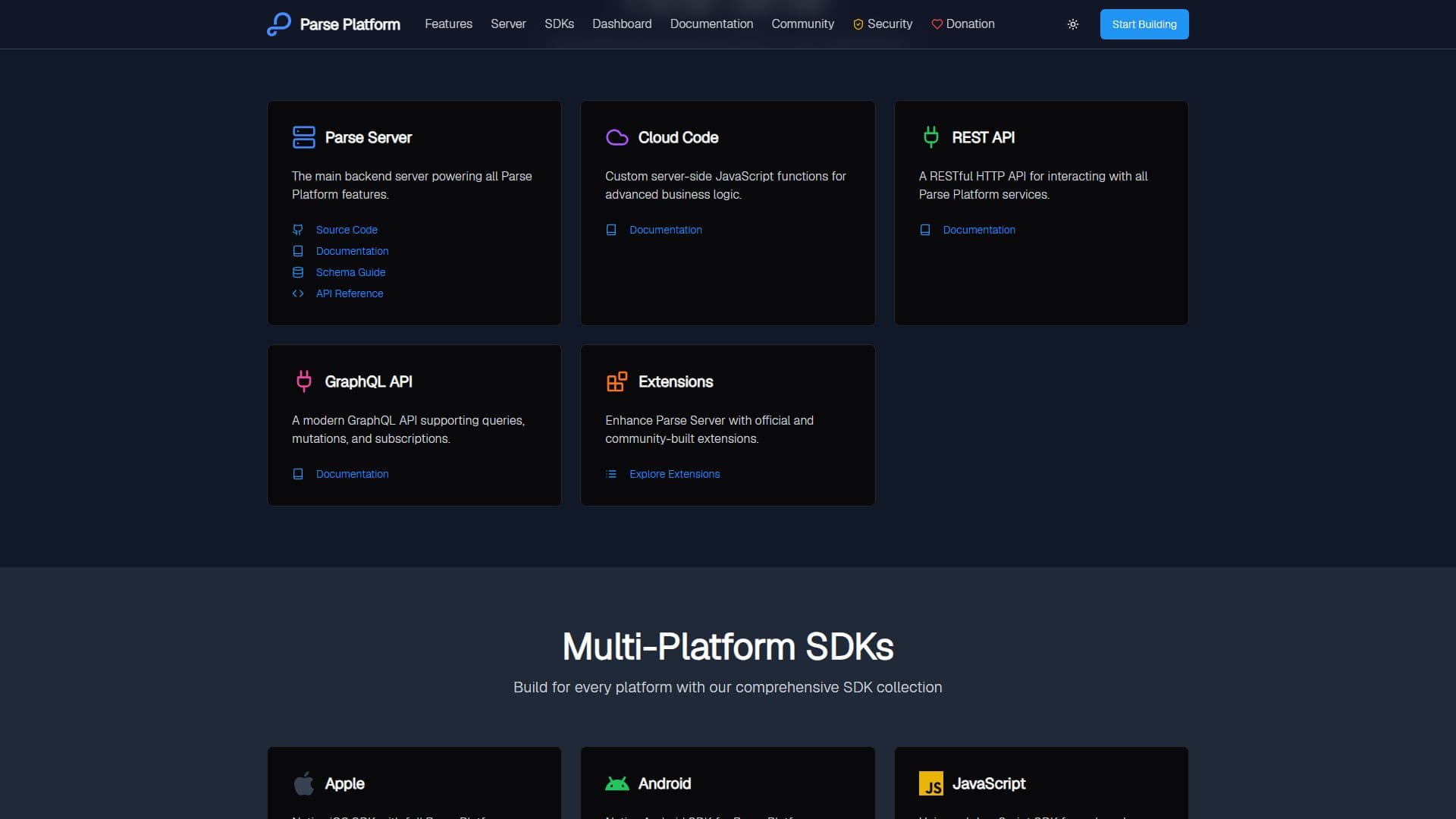Click the Parse Server card heading
The width and height of the screenshot is (1456, 819).
pyautogui.click(x=368, y=137)
